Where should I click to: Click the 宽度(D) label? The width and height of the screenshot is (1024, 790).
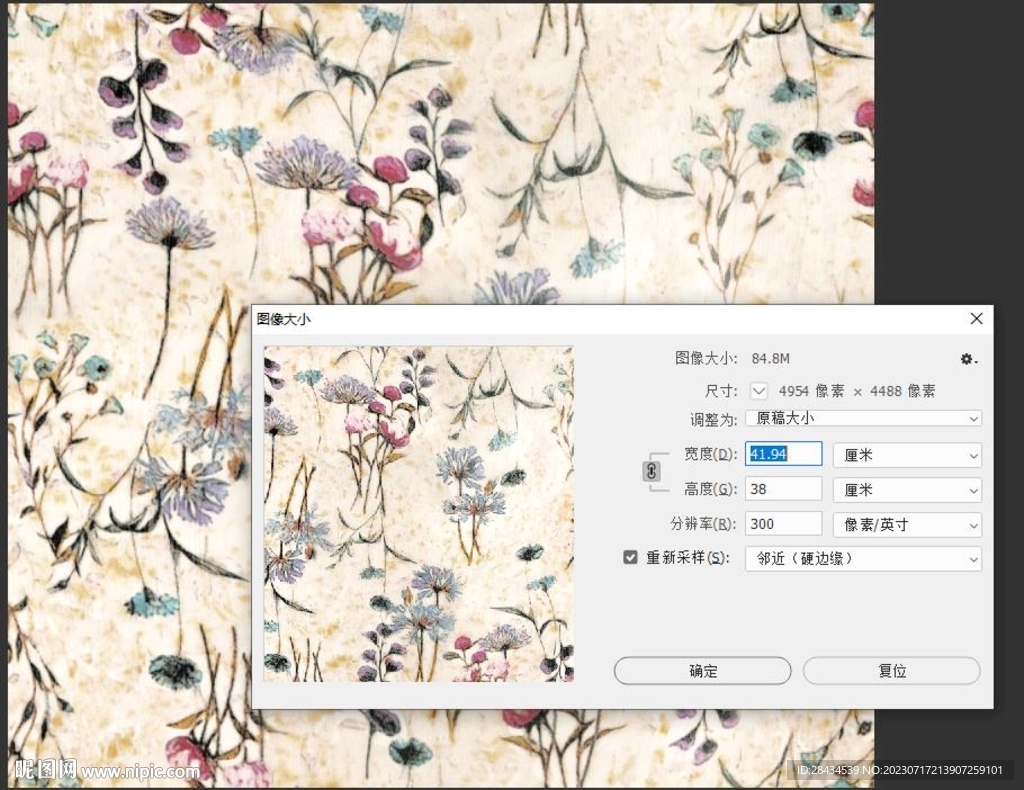(x=711, y=454)
